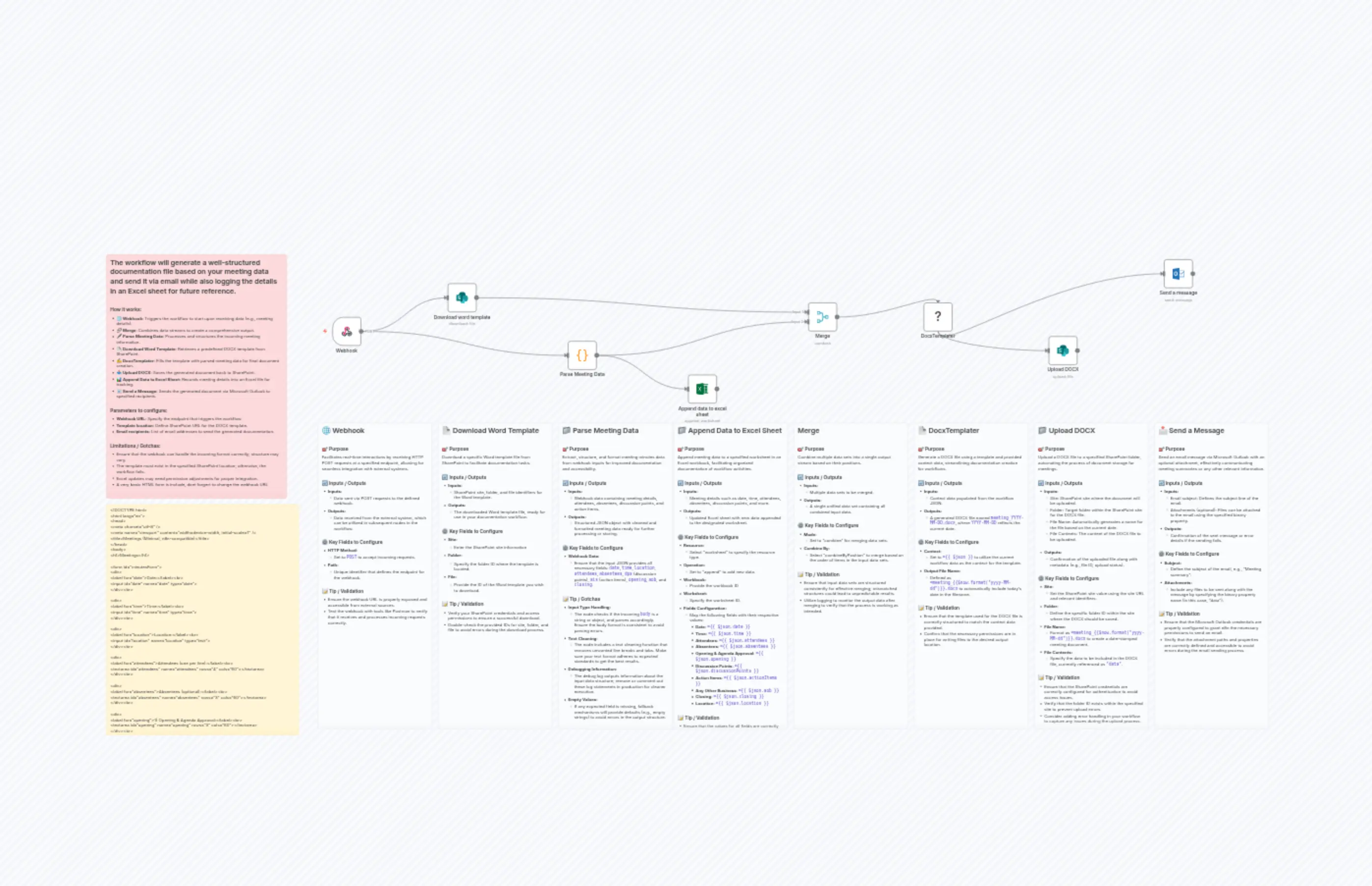Click the document icon beside Download Word Template heading
Viewport: 1372px width, 886px height.
coord(447,430)
